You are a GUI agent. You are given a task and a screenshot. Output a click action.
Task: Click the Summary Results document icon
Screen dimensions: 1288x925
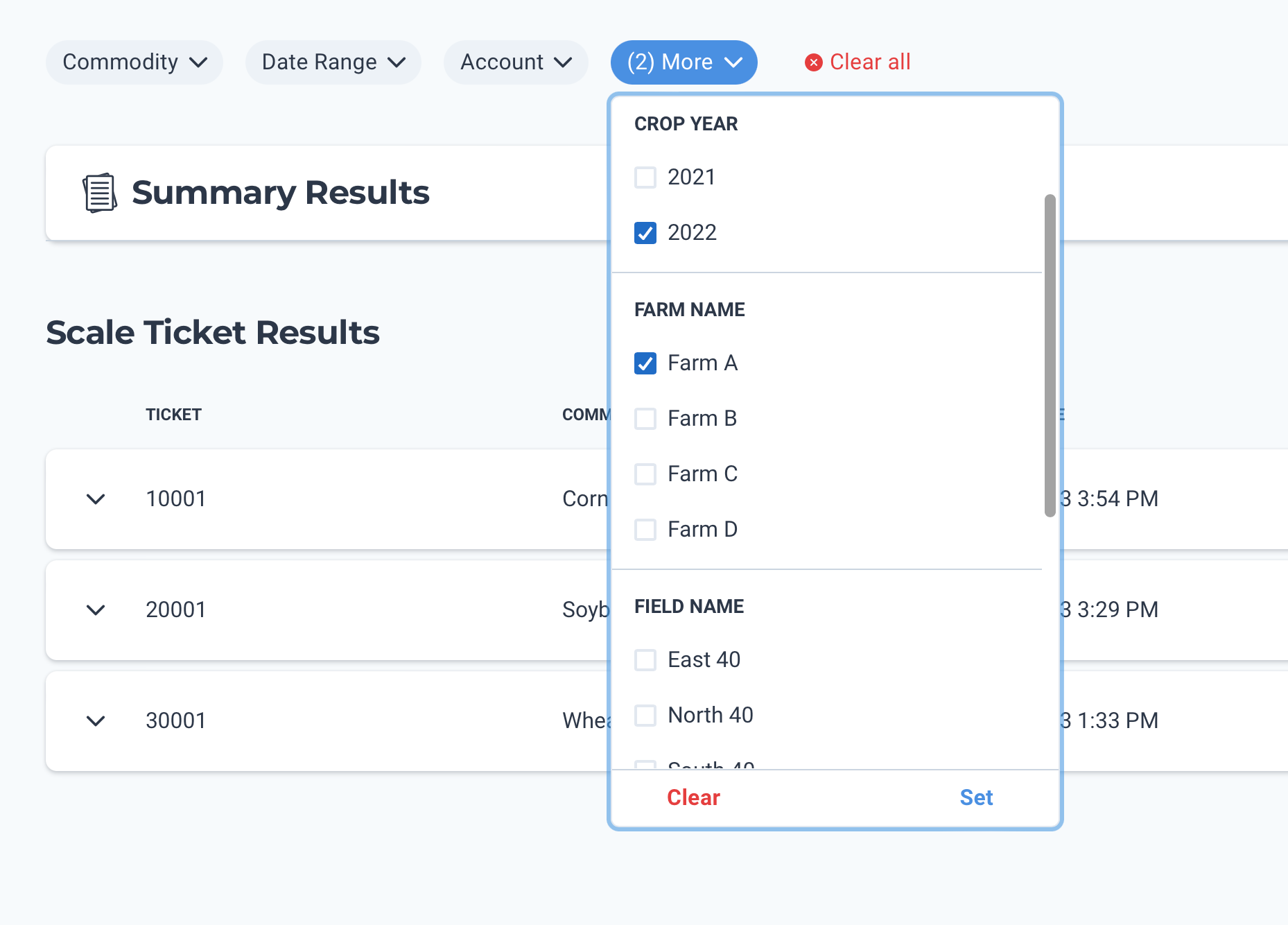100,193
